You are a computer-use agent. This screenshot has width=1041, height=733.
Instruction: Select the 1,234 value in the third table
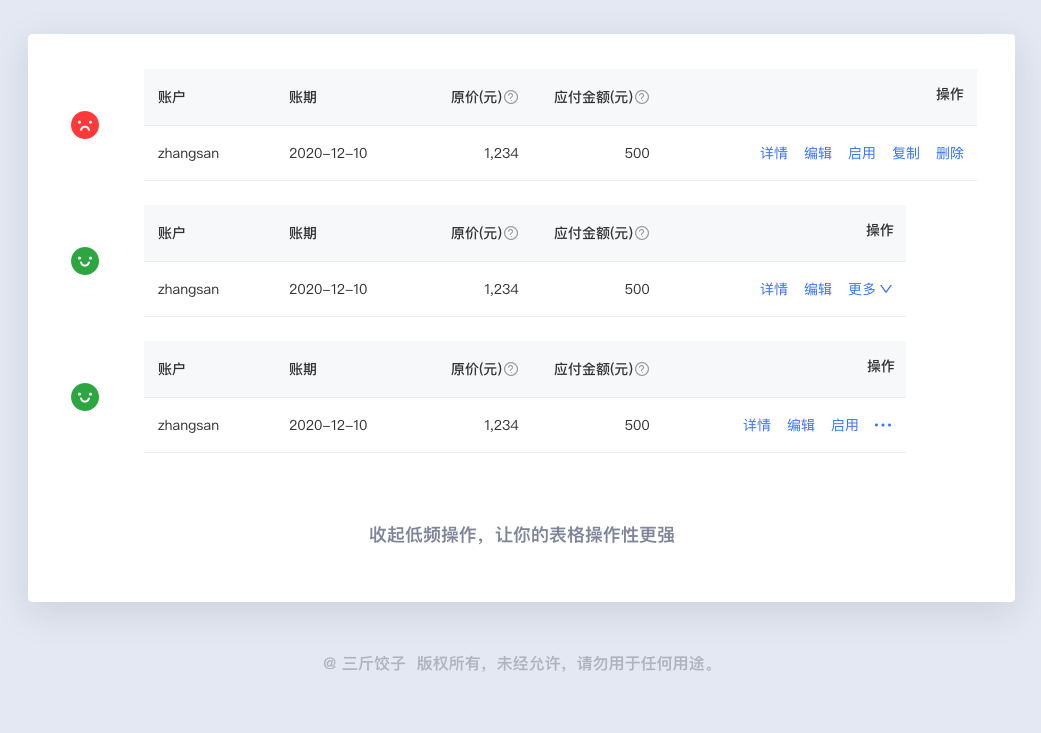point(501,426)
